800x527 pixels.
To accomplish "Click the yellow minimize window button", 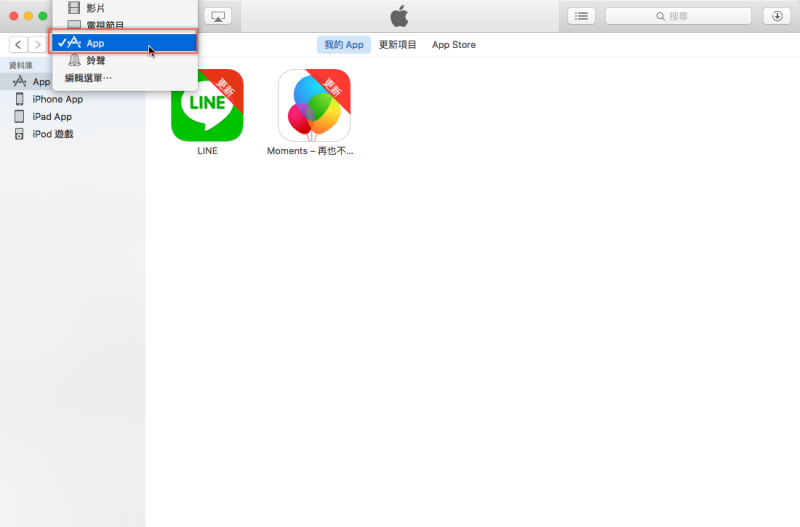I will click(x=29, y=16).
